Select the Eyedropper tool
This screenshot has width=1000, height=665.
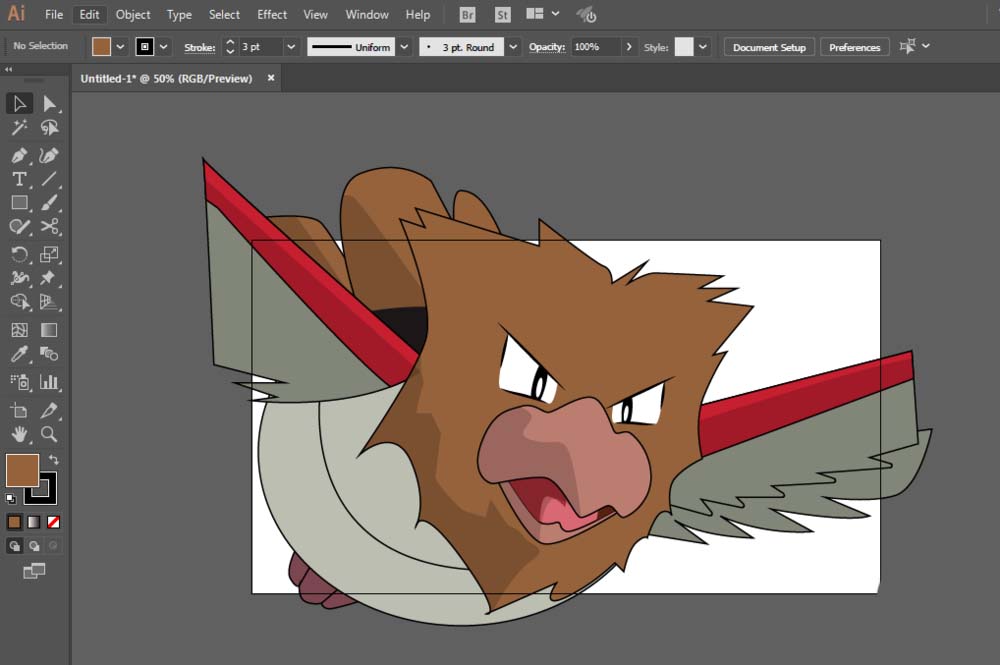point(19,353)
